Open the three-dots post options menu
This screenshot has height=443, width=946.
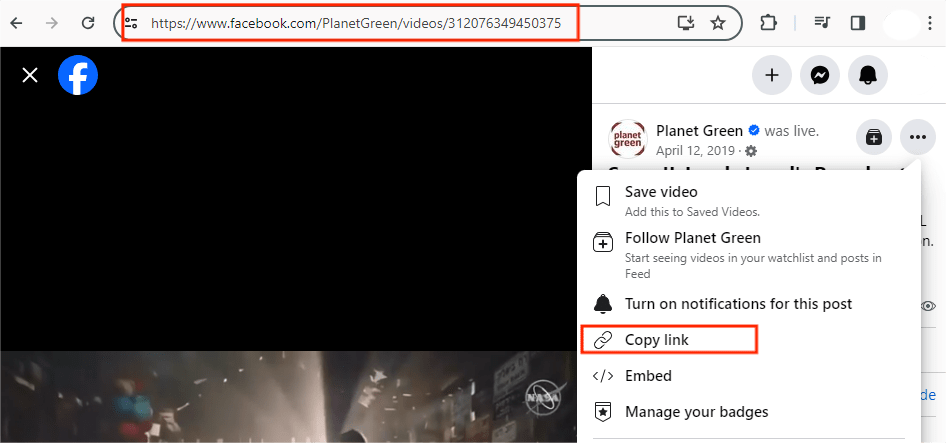click(x=917, y=137)
